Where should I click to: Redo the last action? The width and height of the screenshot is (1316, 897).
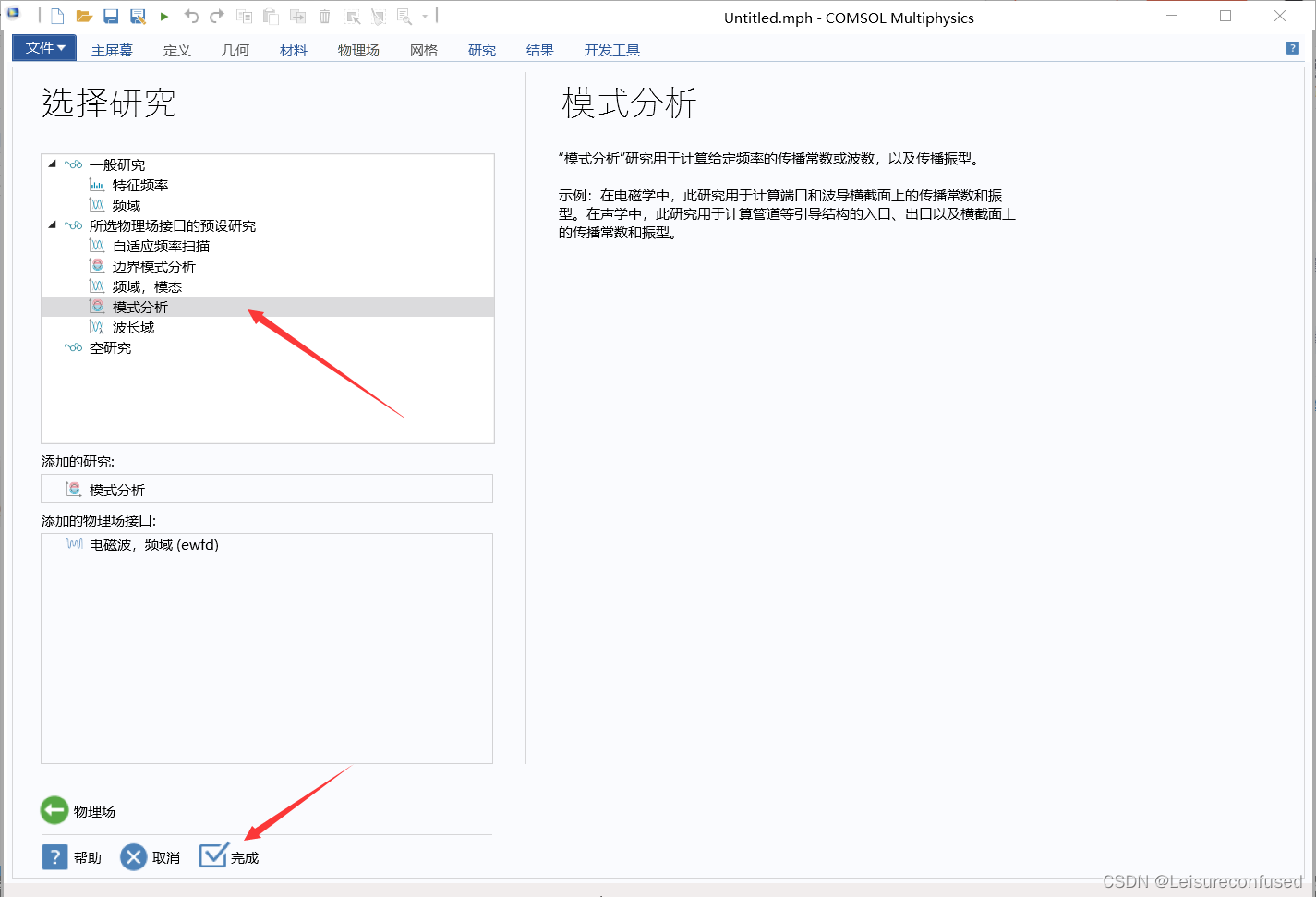pos(217,16)
